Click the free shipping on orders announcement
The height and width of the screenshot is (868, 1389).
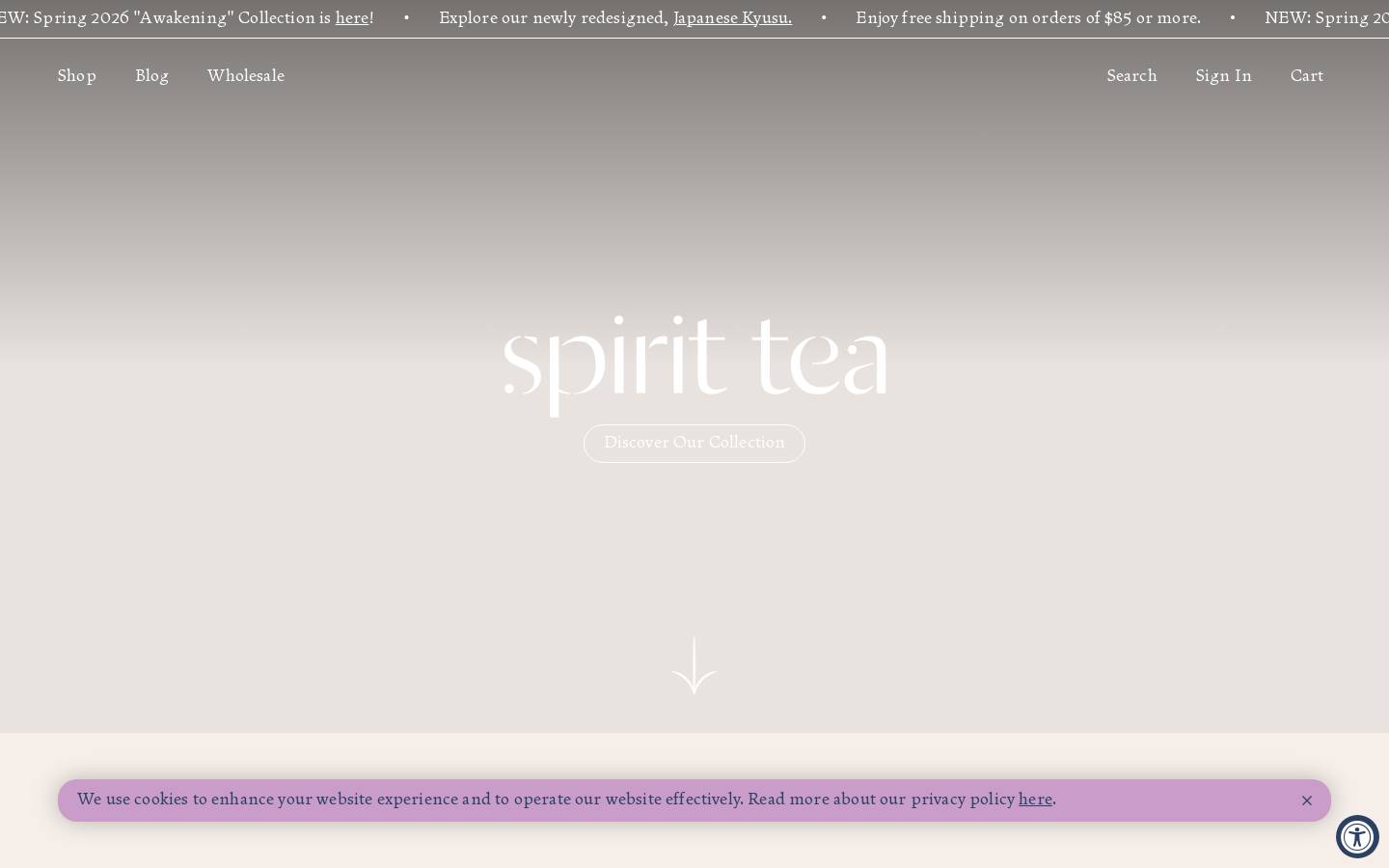tap(1028, 18)
